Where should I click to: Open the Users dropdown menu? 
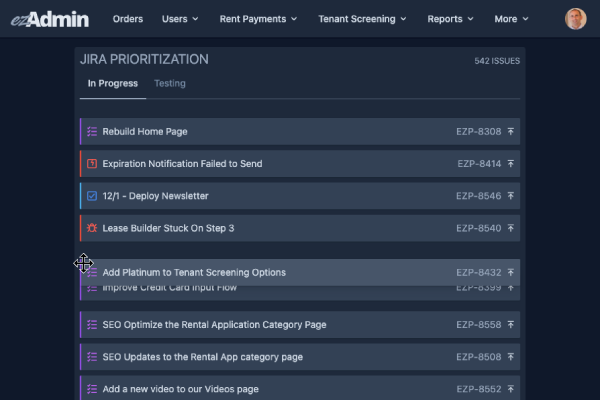click(180, 19)
